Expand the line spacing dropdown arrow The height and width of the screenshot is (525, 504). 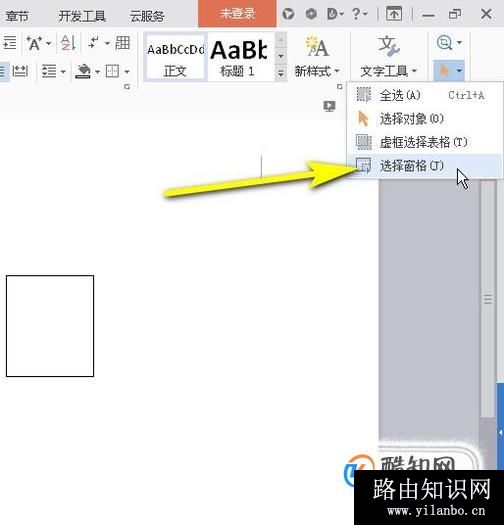[63, 72]
